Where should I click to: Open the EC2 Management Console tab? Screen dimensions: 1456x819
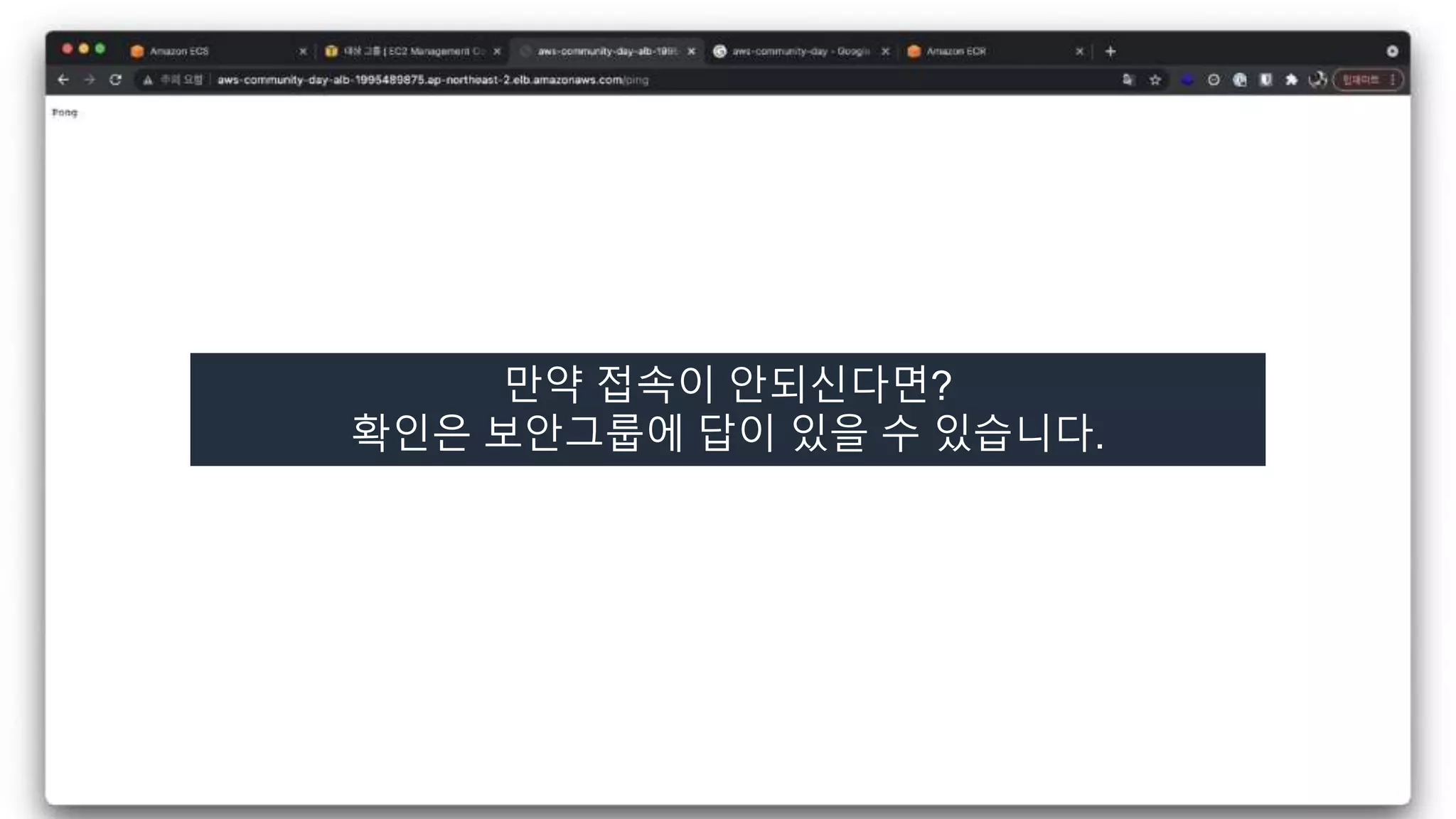pos(412,51)
